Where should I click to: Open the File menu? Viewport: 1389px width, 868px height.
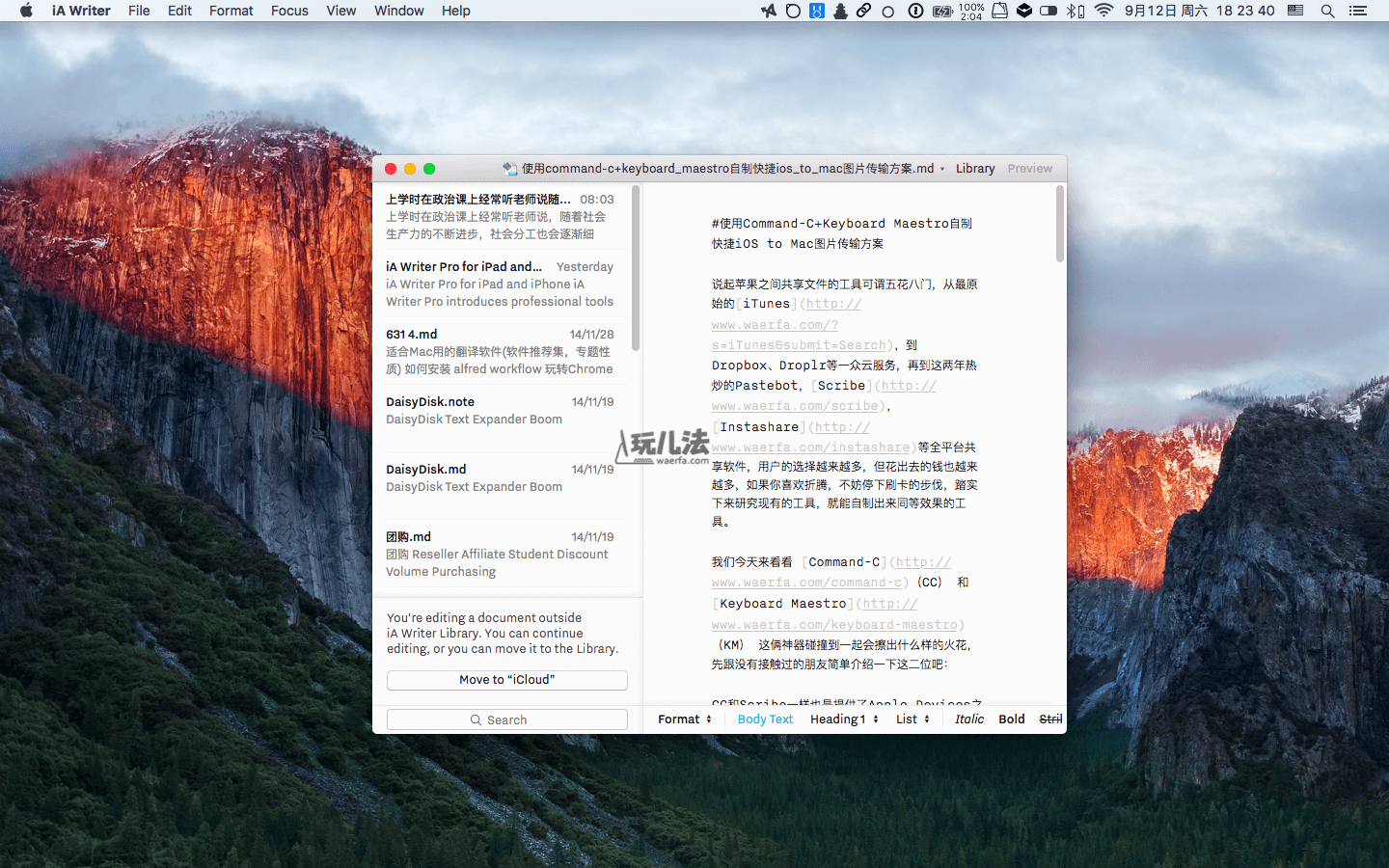click(x=139, y=11)
